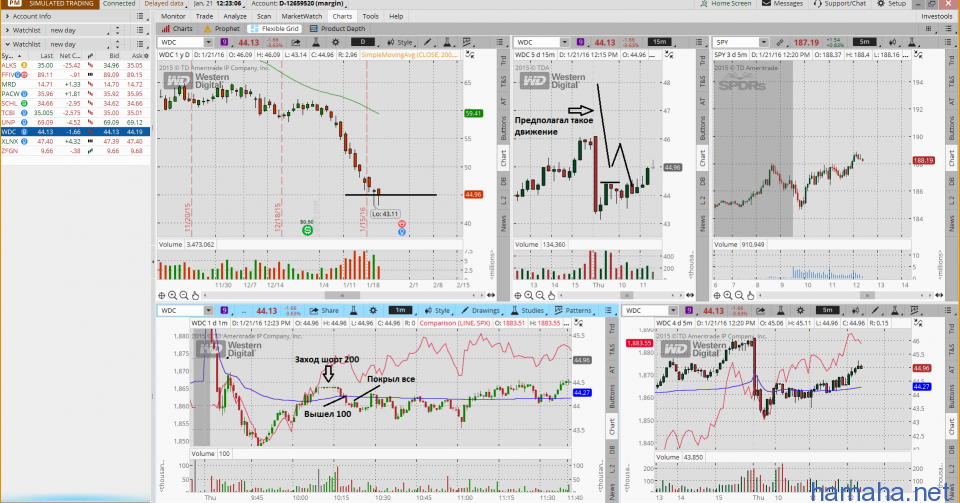Open Drawings menu in bottom-left 1m chart
This screenshot has height=503, width=960.
[x=481, y=310]
